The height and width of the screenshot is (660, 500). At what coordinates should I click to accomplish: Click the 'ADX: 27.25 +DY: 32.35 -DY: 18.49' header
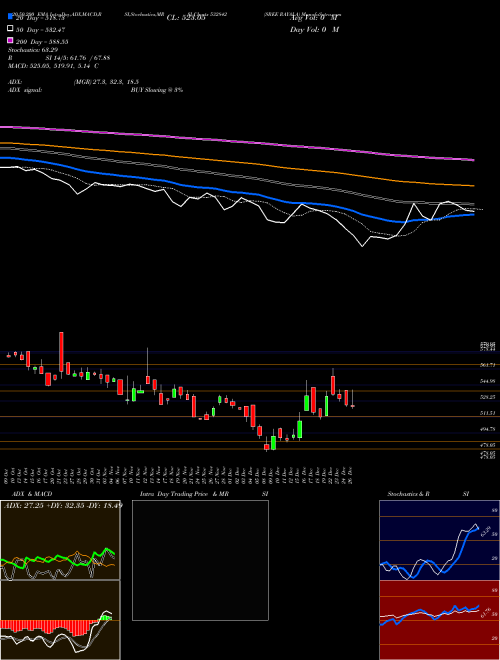[63, 505]
